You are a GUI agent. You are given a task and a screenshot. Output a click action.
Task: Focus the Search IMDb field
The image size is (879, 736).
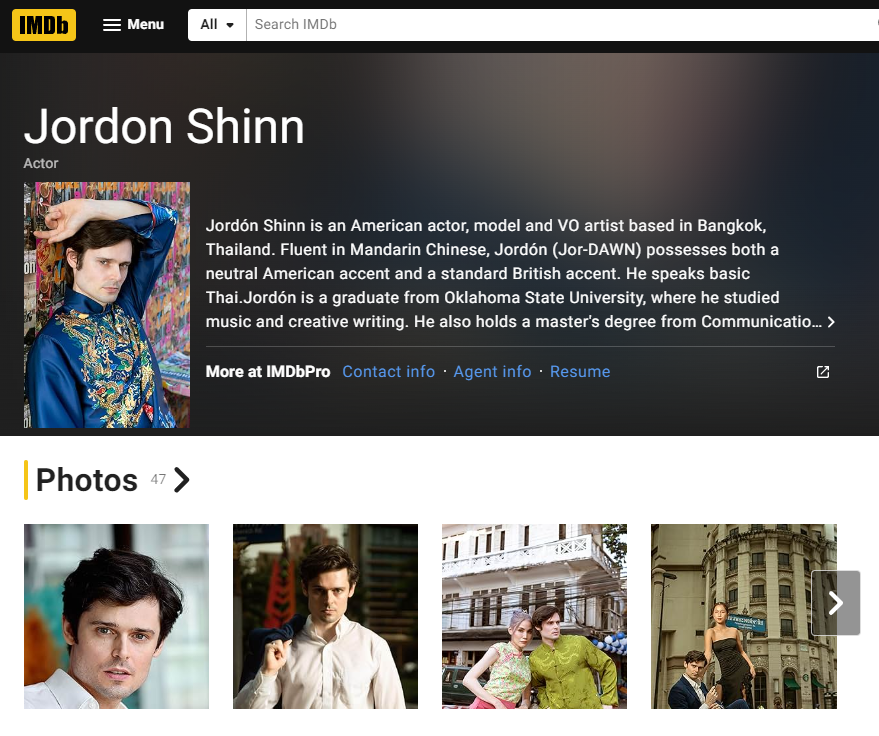(x=562, y=25)
